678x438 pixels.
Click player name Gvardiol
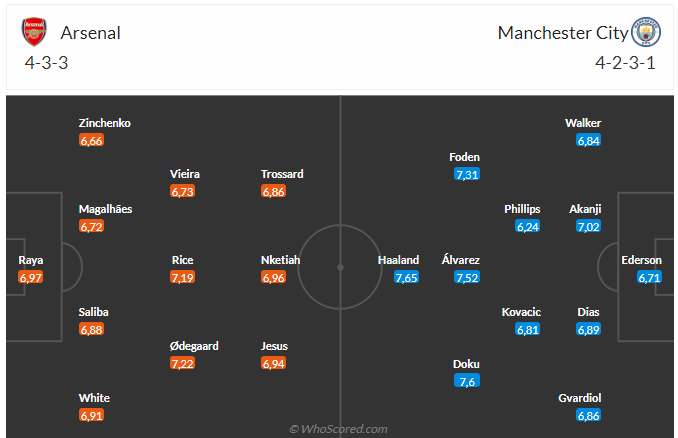(x=579, y=398)
